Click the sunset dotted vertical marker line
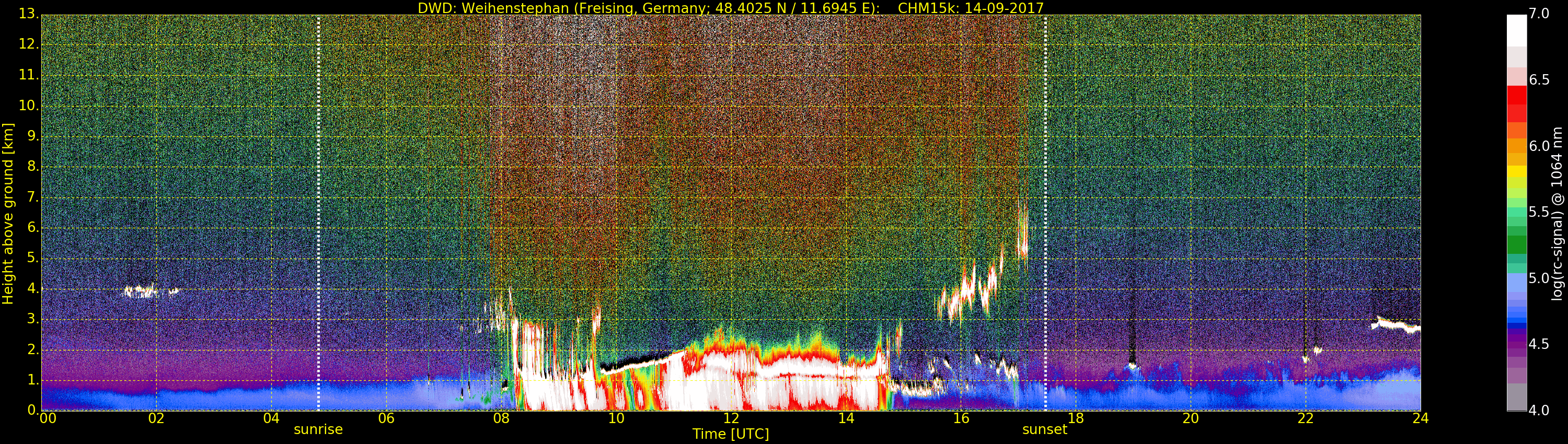The image size is (1568, 444). tap(1045, 213)
